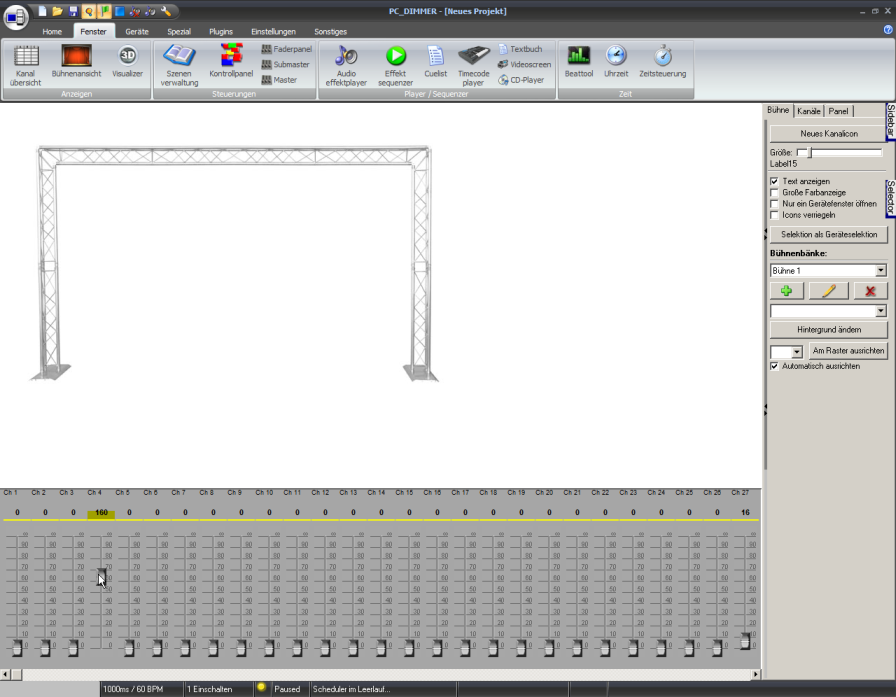This screenshot has width=896, height=697.
Task: Click Hintergrund ändern button
Action: [829, 330]
